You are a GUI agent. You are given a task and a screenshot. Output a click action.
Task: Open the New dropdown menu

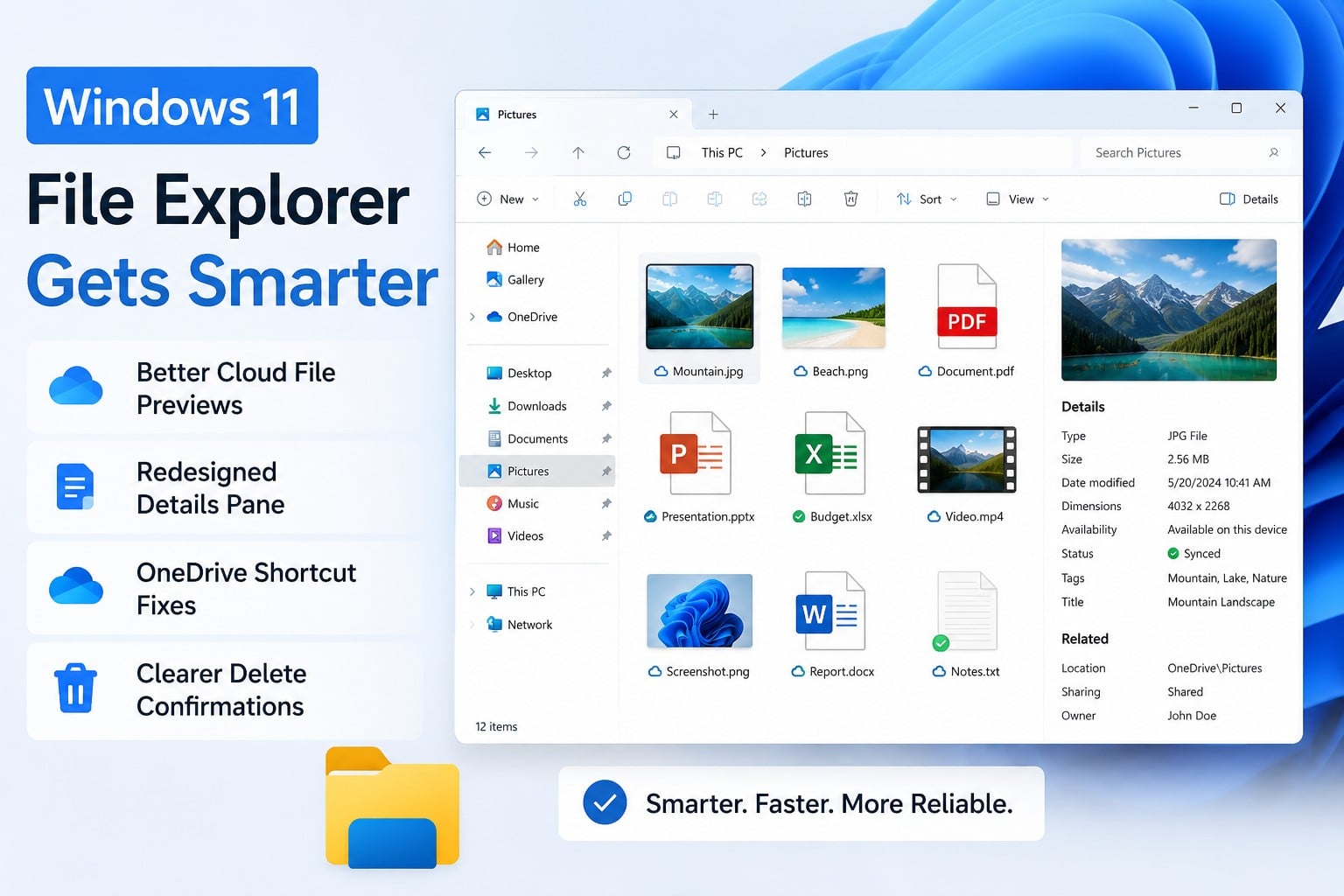point(507,199)
